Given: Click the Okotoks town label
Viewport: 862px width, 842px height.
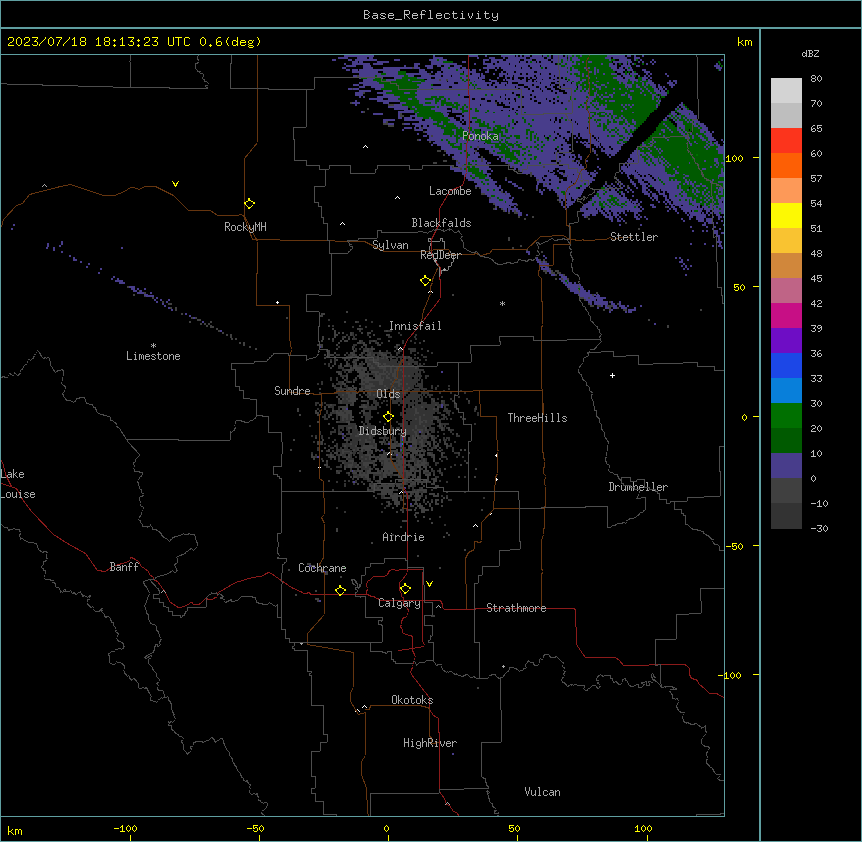Looking at the screenshot, I should pyautogui.click(x=412, y=700).
